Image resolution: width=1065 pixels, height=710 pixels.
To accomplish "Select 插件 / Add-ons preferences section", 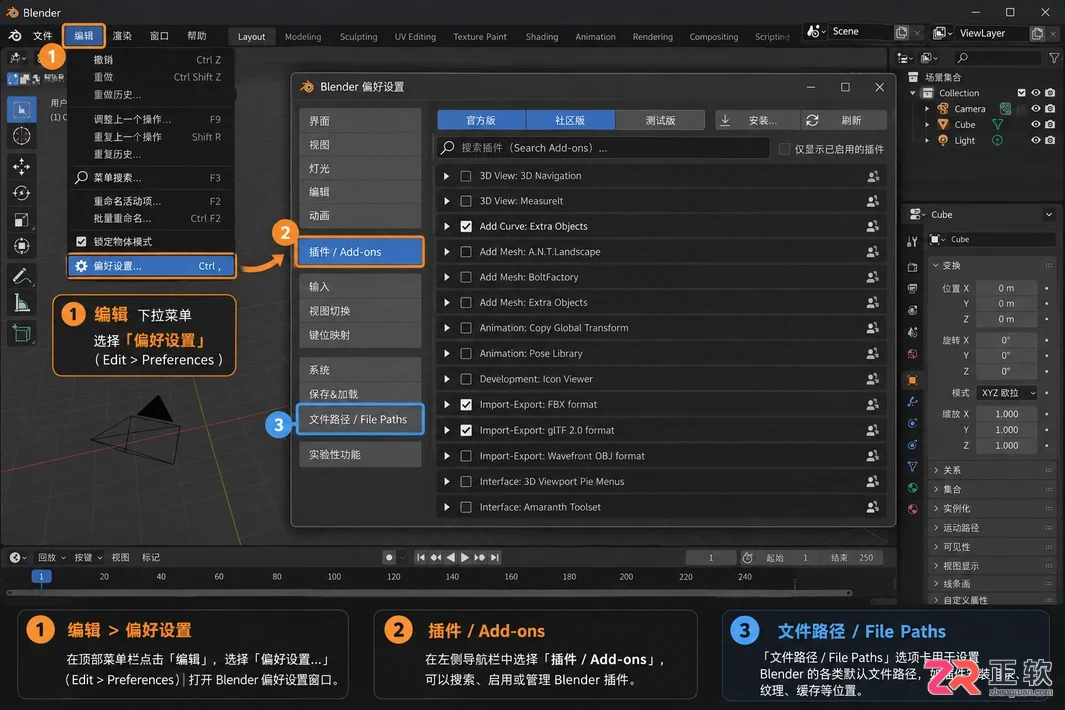I will [359, 252].
